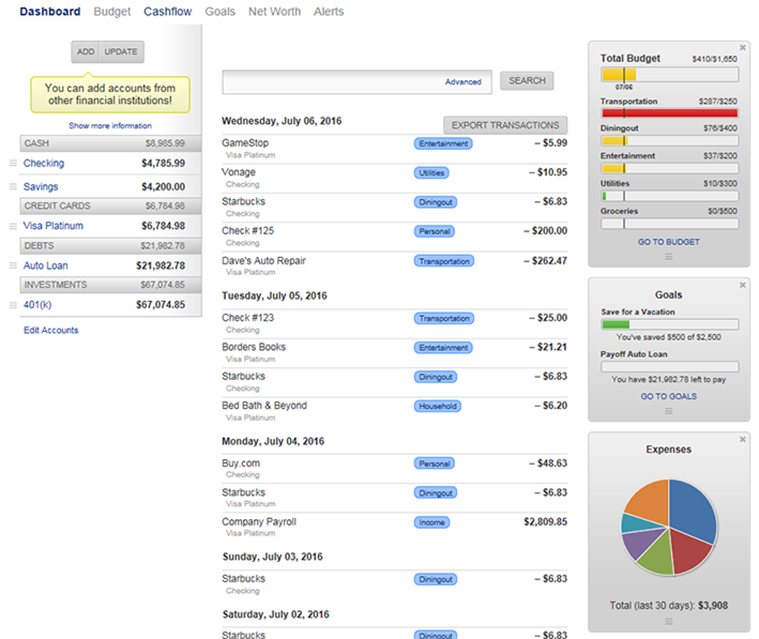Image resolution: width=759 pixels, height=639 pixels.
Task: Select the Company Payroll transaction
Action: click(x=395, y=527)
